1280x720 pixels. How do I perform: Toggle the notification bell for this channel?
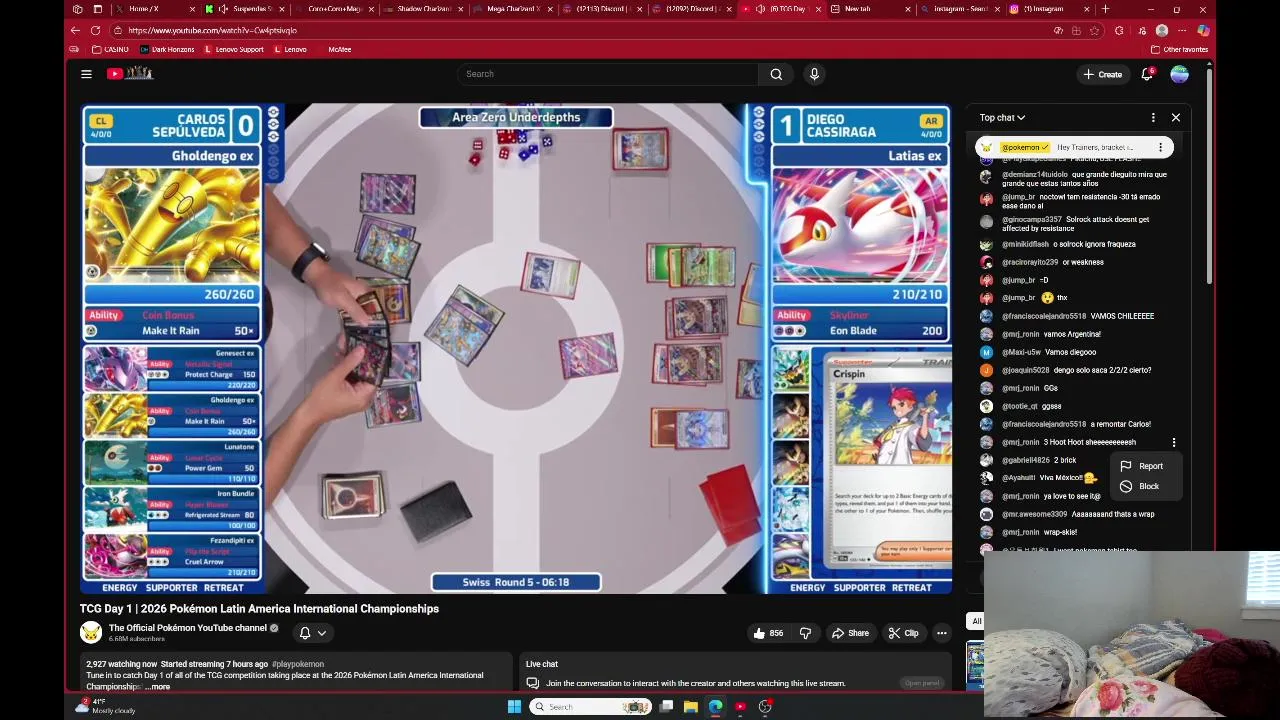pos(305,633)
